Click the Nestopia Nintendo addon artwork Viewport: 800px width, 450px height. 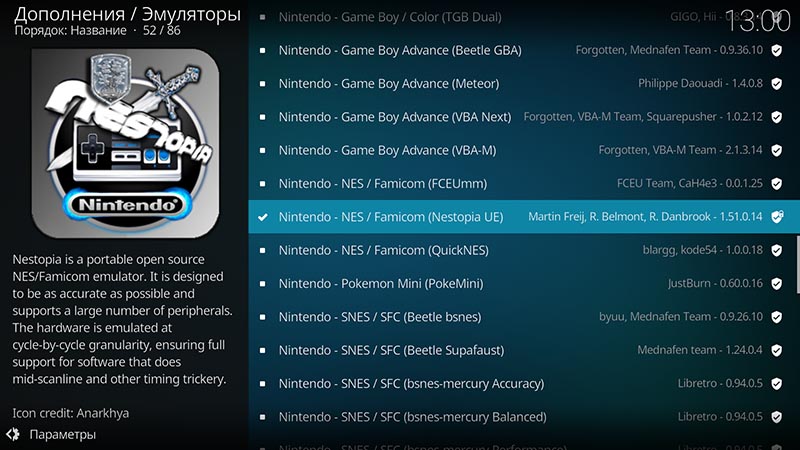(x=126, y=143)
